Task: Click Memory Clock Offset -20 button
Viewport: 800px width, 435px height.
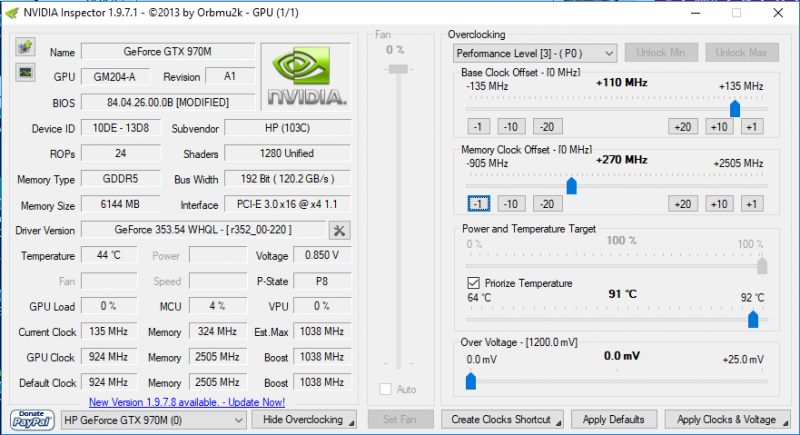Action: pos(547,204)
